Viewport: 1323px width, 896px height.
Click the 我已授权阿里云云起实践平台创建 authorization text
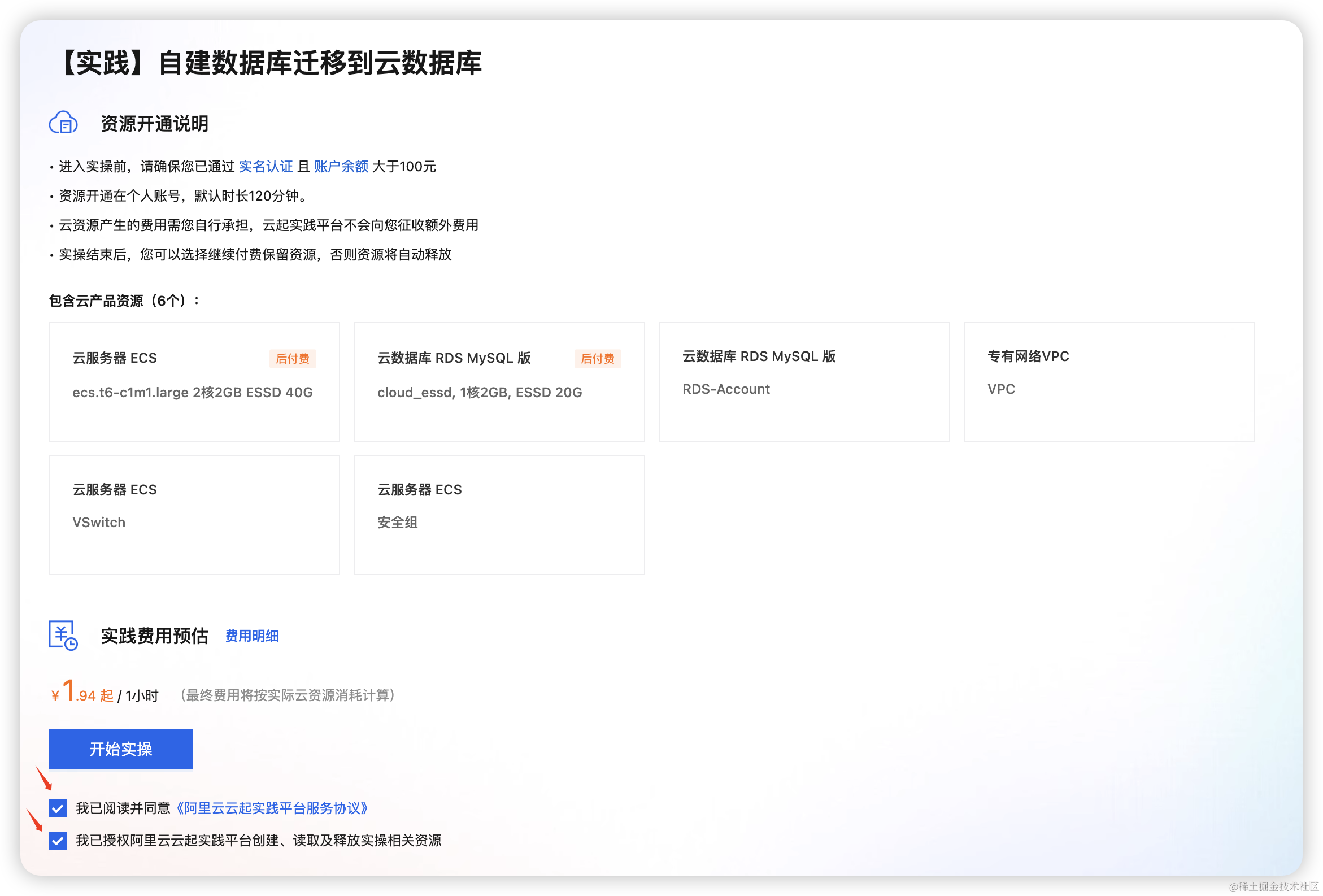pyautogui.click(x=259, y=840)
